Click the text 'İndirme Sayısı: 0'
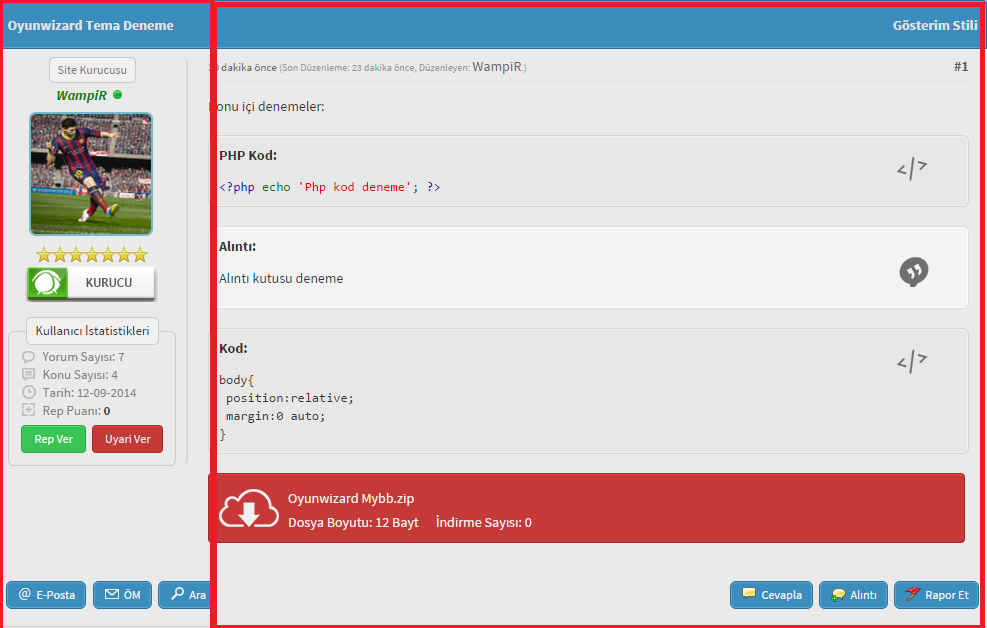987x628 pixels. [483, 522]
